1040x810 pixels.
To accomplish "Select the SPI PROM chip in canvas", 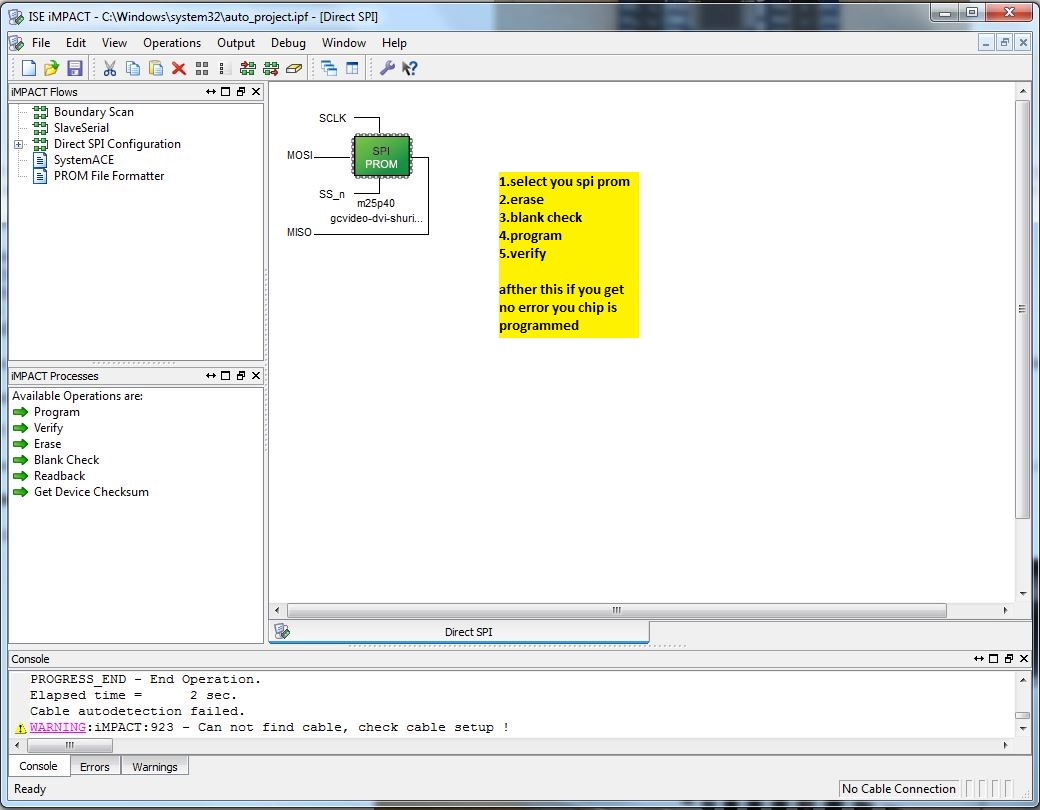I will [x=381, y=157].
